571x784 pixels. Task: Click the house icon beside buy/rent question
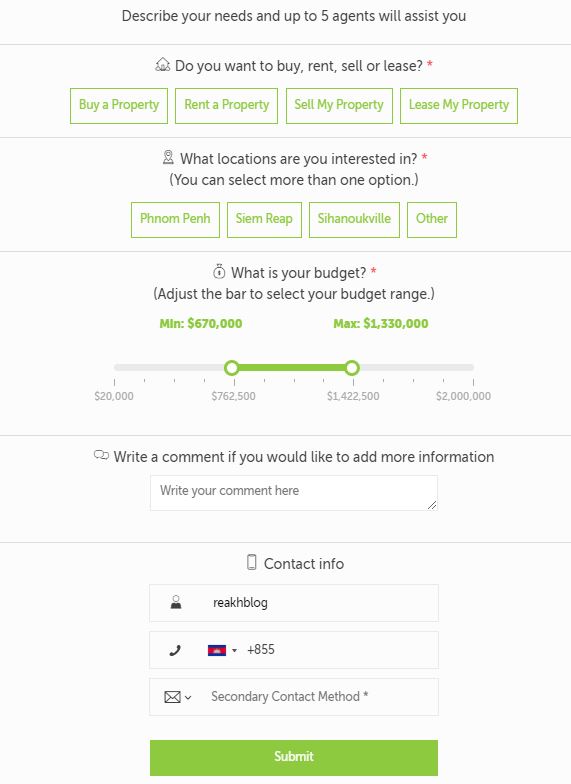pyautogui.click(x=163, y=65)
